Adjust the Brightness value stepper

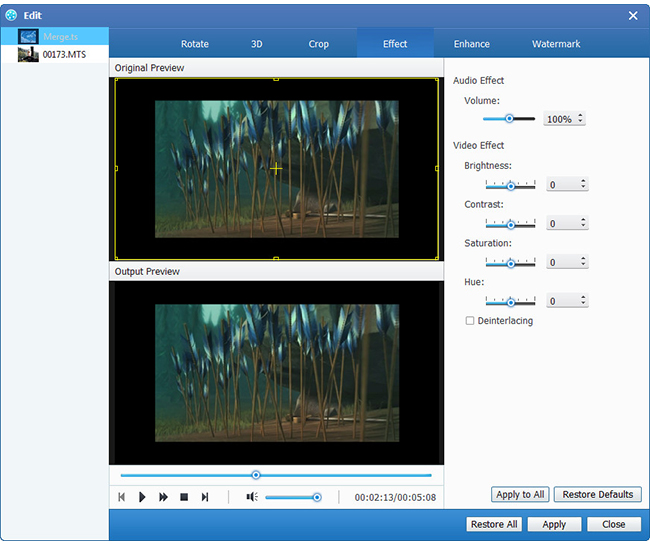(x=583, y=185)
